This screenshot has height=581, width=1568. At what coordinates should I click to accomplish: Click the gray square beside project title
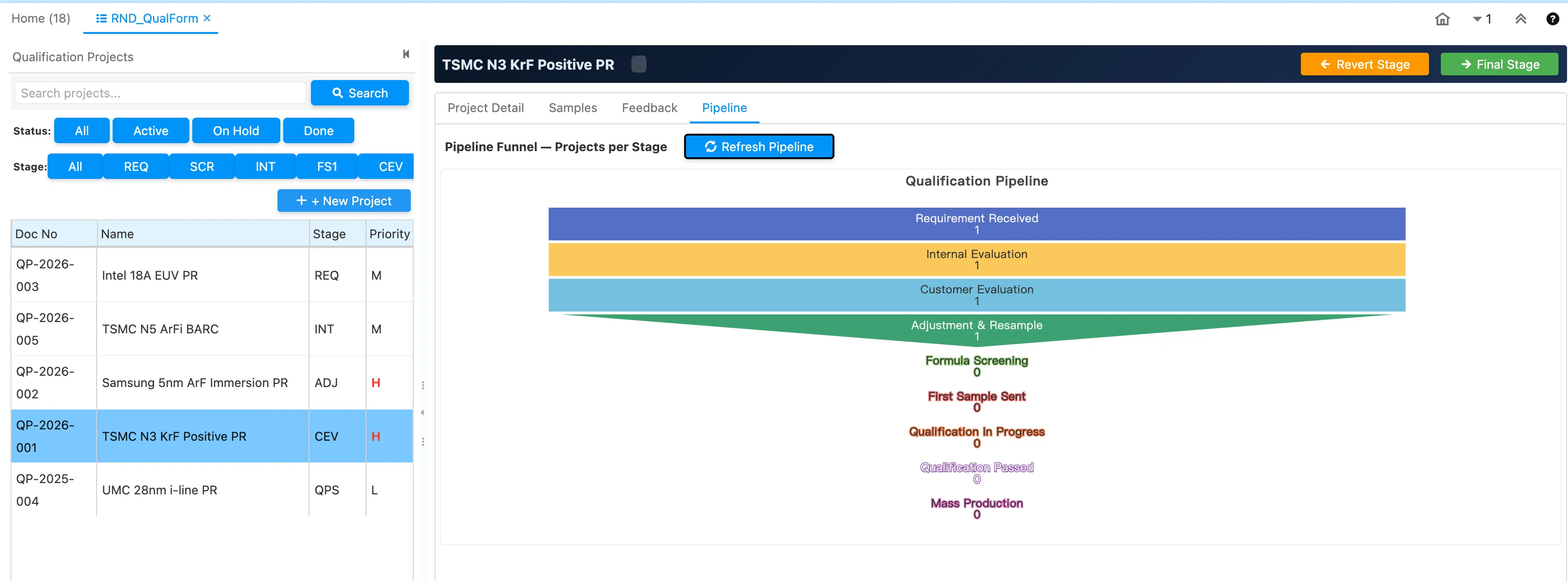tap(638, 65)
